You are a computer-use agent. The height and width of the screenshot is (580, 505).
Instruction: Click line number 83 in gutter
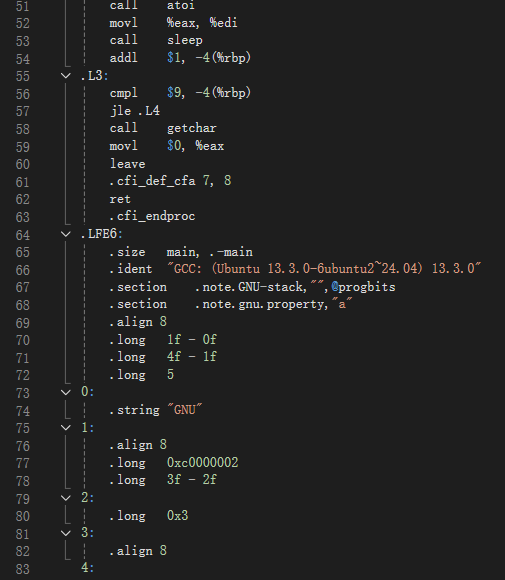pos(23,569)
